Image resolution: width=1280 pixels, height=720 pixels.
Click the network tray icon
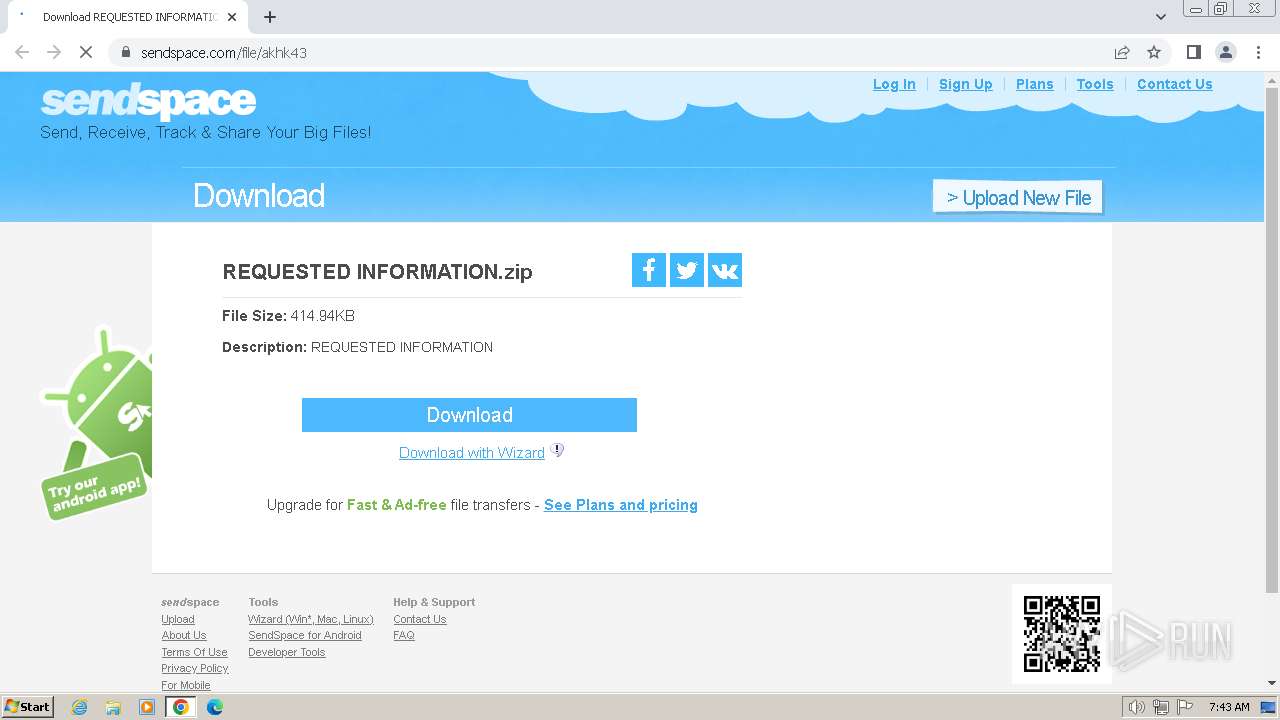click(x=1160, y=707)
